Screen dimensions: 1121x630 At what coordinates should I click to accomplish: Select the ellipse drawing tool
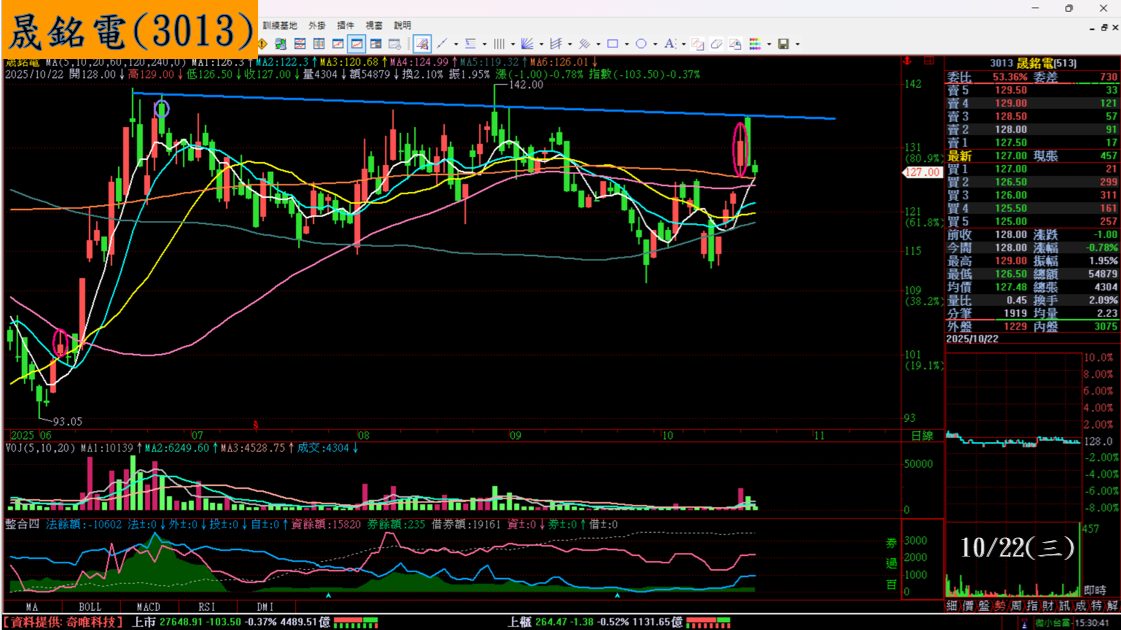pyautogui.click(x=641, y=44)
